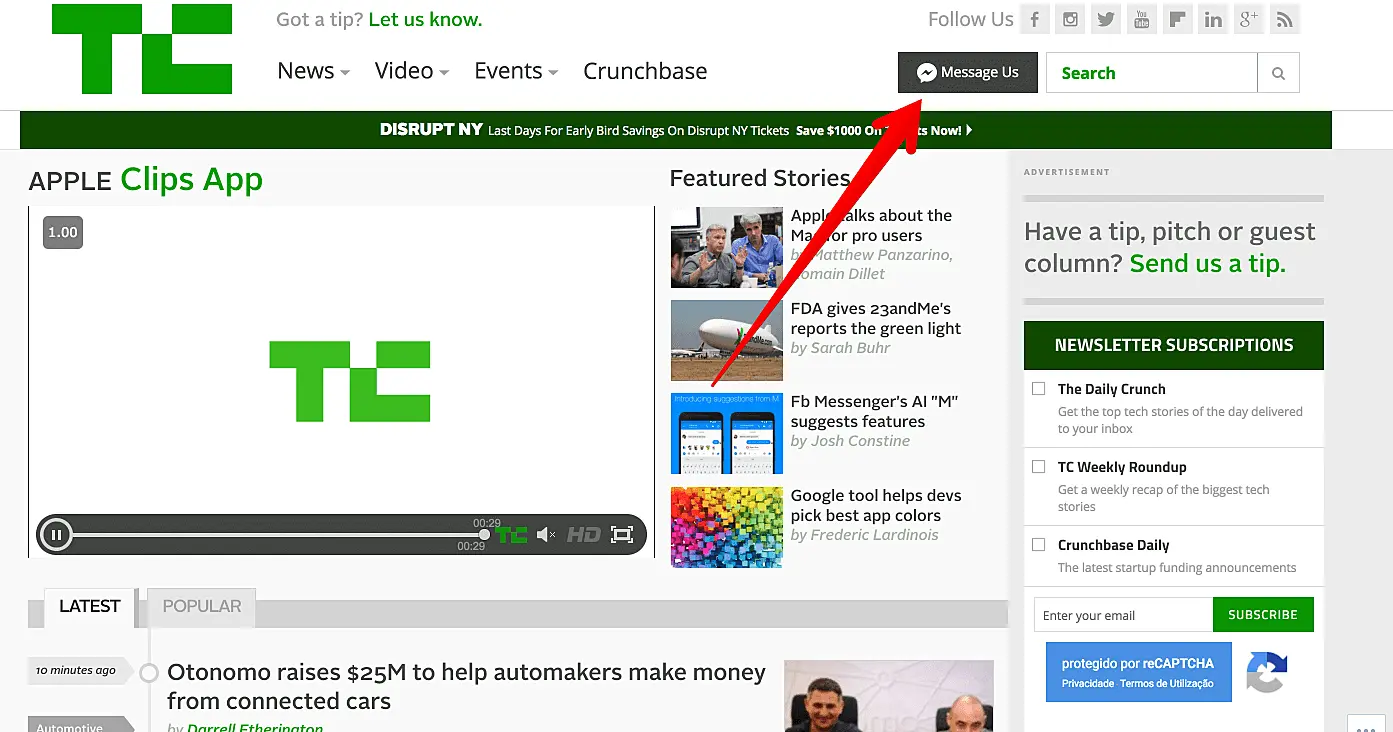Switch to the Popular tab
Image resolution: width=1393 pixels, height=732 pixels.
pyautogui.click(x=201, y=606)
